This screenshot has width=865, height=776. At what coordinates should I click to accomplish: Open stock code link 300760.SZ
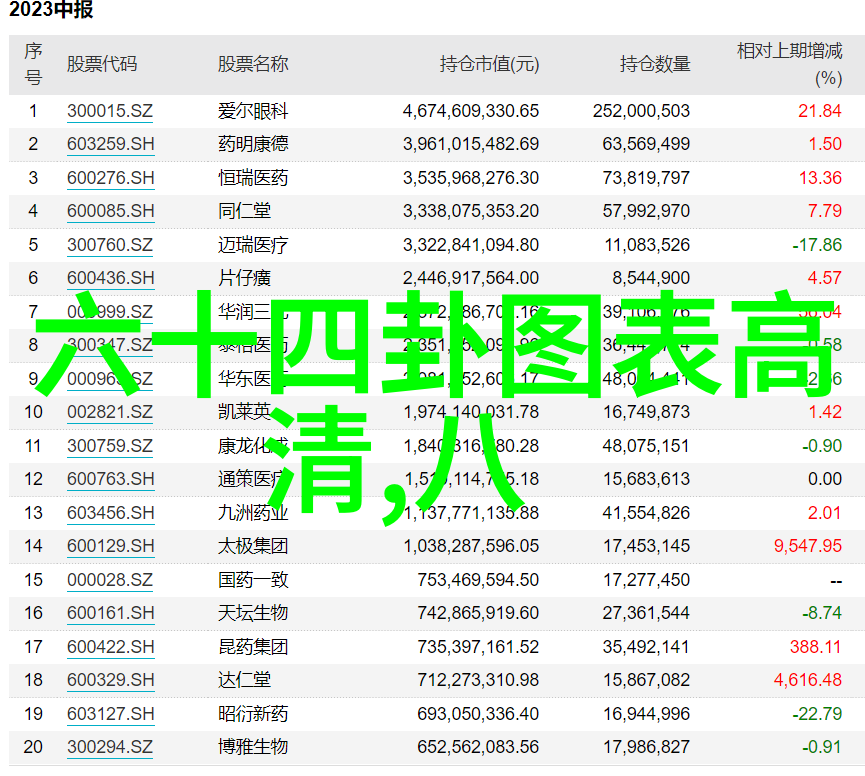[x=110, y=245]
